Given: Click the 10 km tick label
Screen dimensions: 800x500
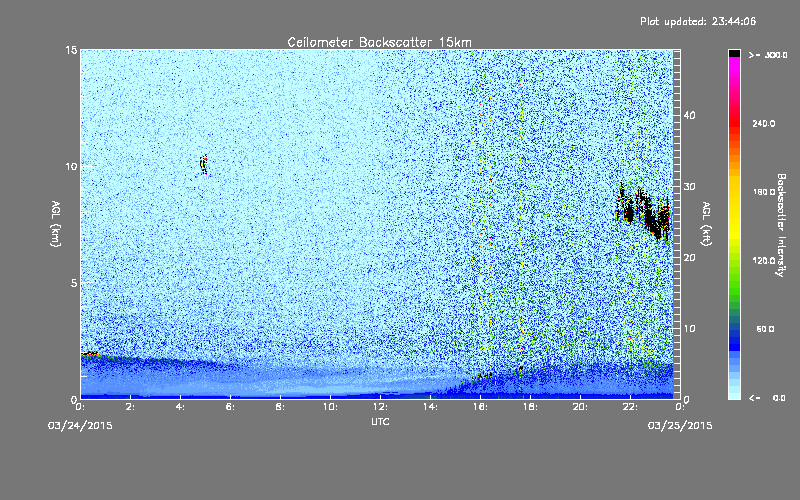Looking at the screenshot, I should click(x=71, y=166).
